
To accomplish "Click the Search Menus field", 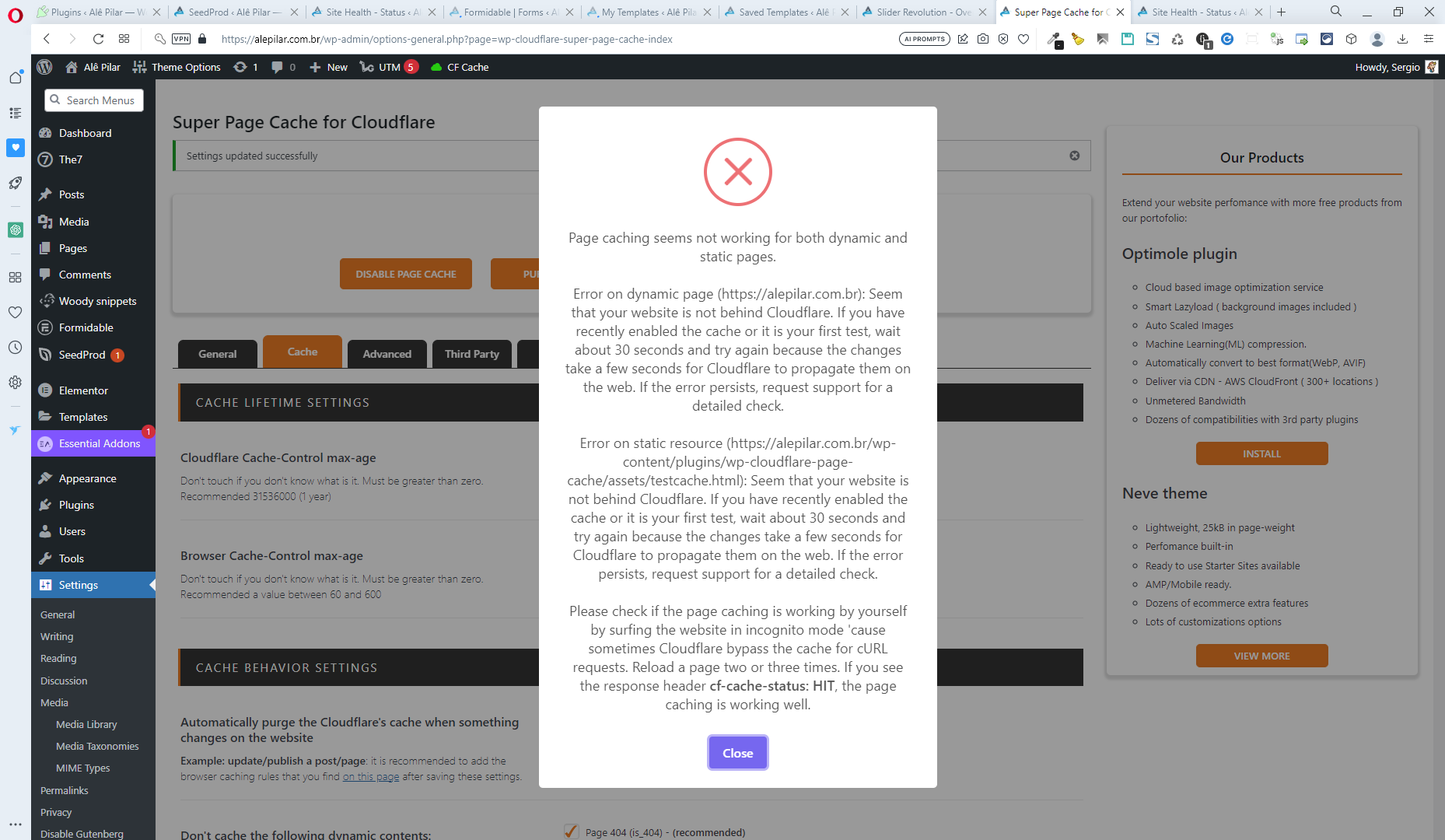I will pyautogui.click(x=94, y=100).
